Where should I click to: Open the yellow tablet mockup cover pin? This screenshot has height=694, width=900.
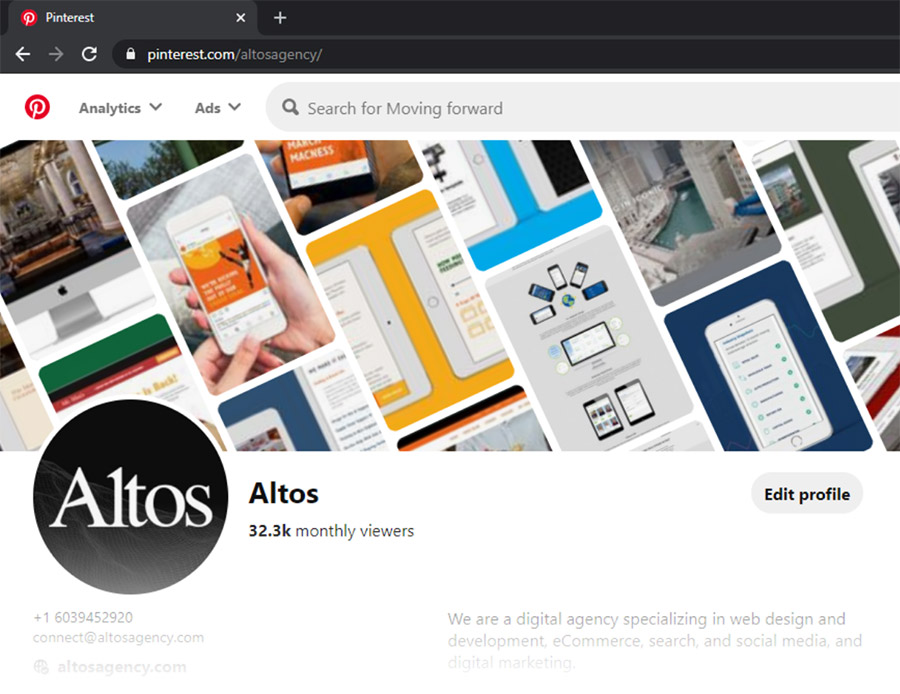410,311
